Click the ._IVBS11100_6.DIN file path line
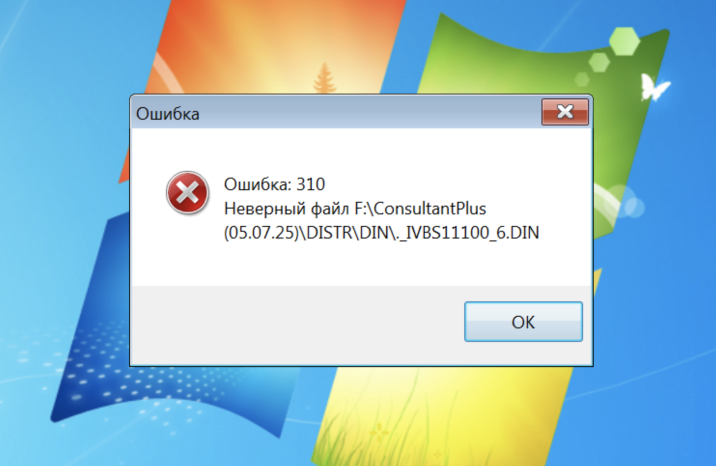This screenshot has width=716, height=466. point(381,233)
